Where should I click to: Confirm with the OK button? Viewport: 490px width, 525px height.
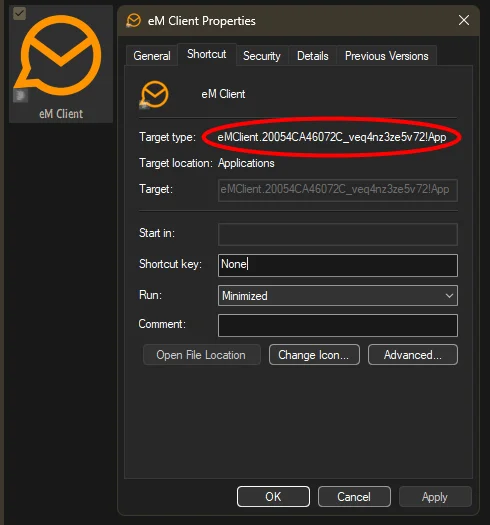(273, 497)
